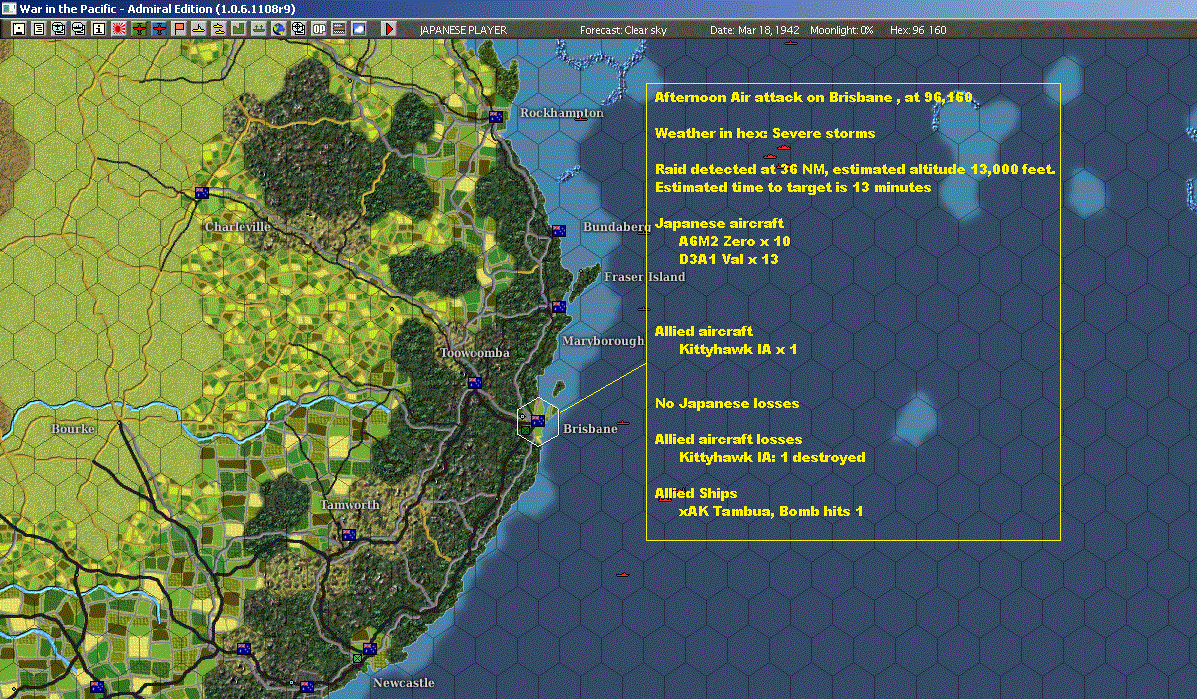
Task: Click 'Kittyhawk IA: 1 destroyed' report line
Action: pyautogui.click(x=772, y=457)
